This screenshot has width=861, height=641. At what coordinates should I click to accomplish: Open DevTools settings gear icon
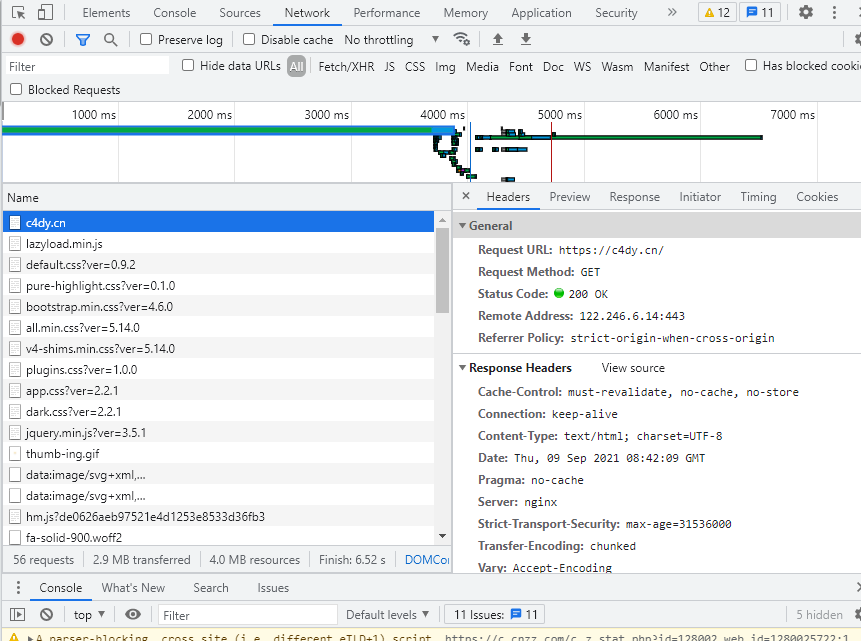point(806,13)
